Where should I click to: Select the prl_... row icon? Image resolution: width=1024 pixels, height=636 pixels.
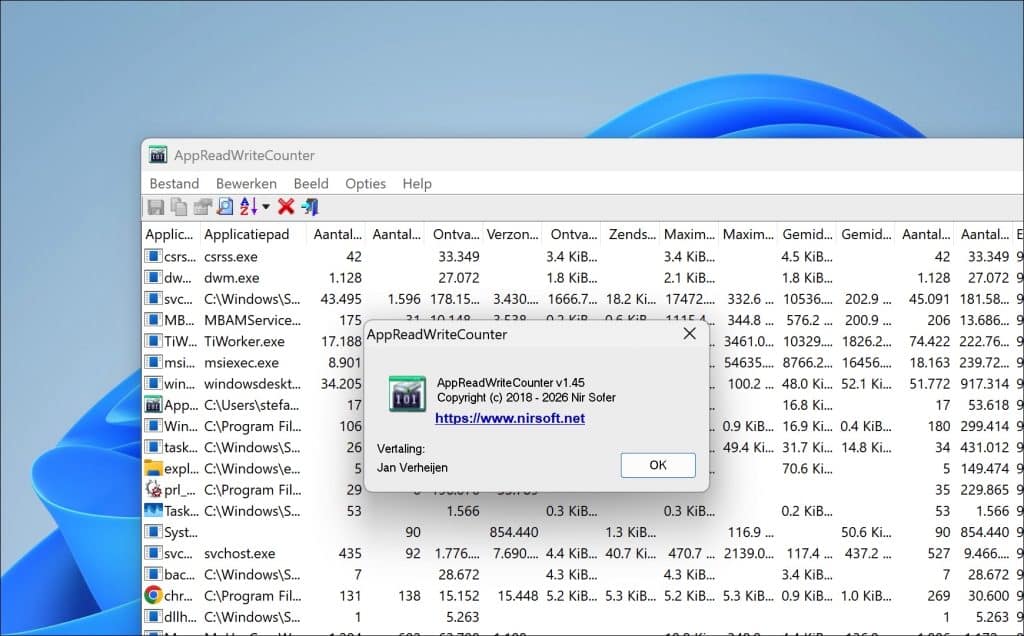coord(153,489)
